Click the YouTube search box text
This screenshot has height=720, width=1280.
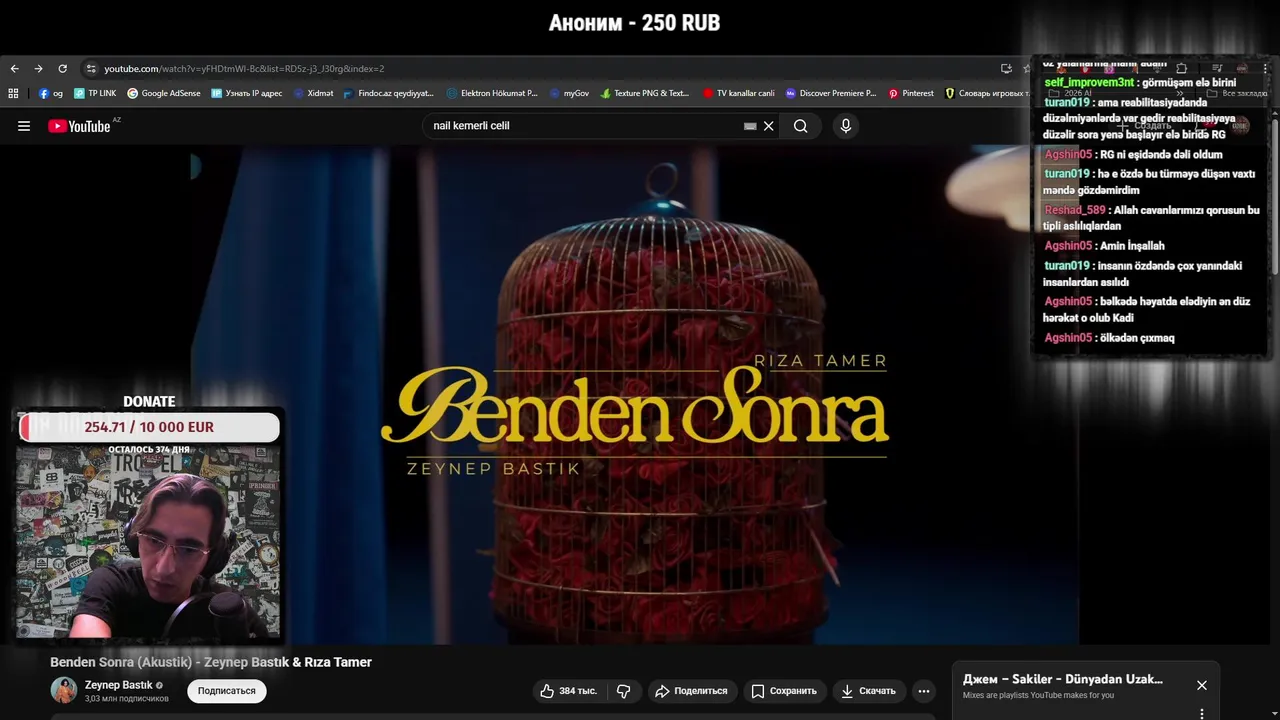pos(471,126)
